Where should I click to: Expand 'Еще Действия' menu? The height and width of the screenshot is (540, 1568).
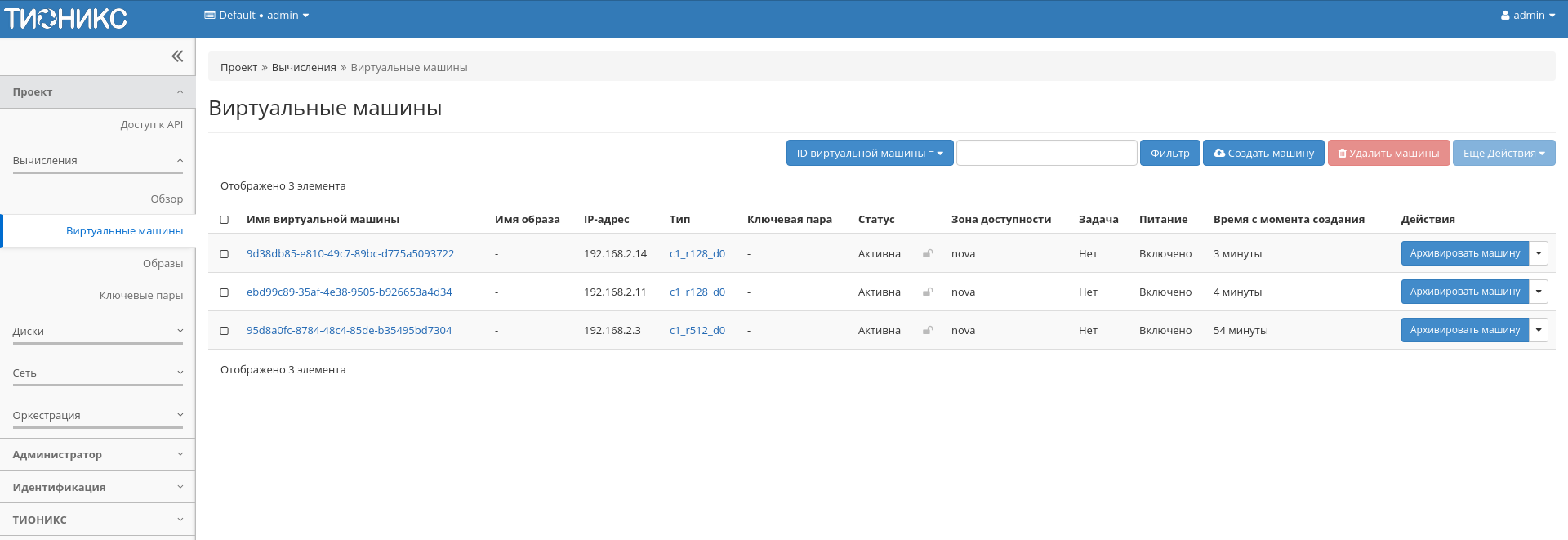click(1503, 154)
